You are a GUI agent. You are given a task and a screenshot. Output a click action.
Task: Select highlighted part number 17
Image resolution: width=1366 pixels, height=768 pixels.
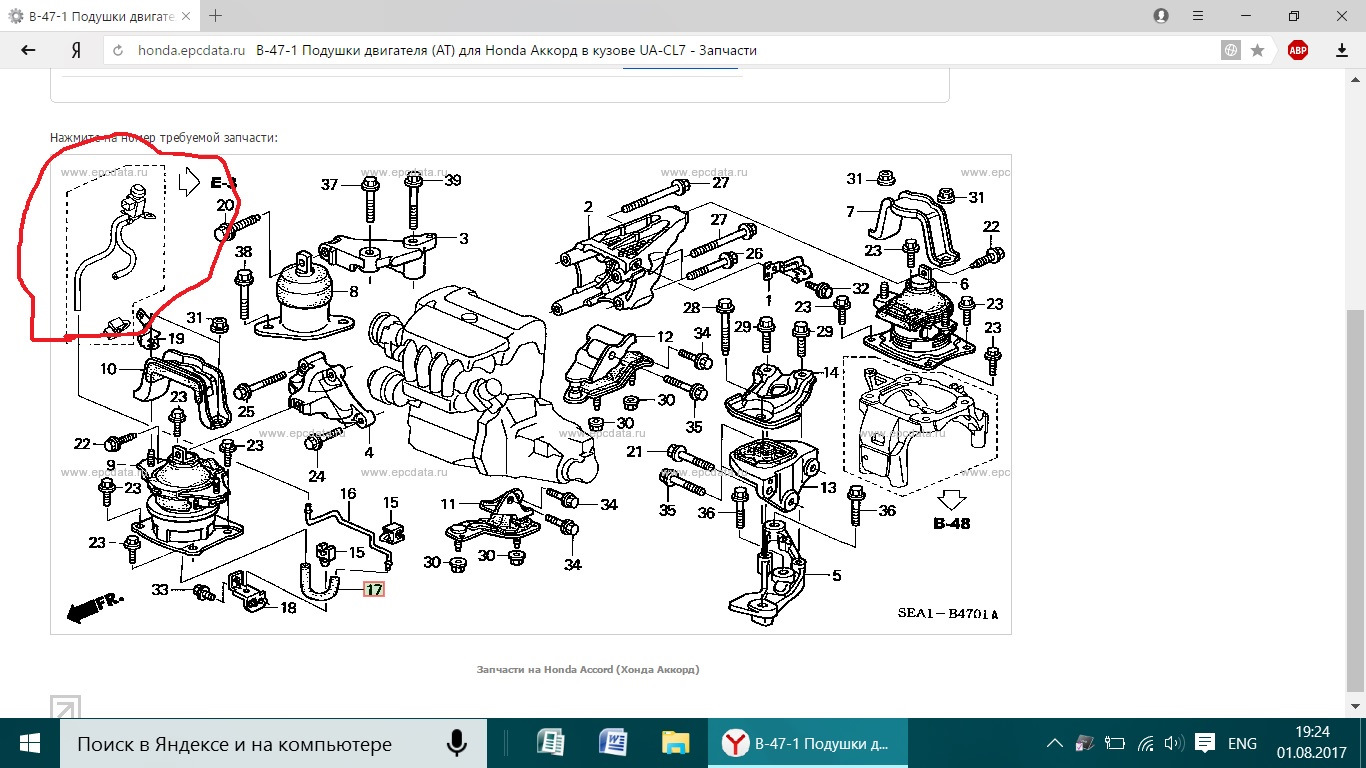(373, 590)
